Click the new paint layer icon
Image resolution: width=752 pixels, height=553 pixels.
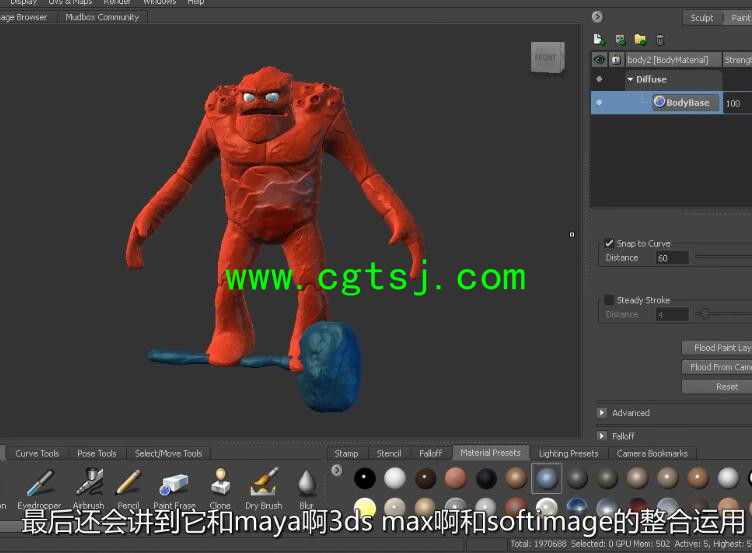[599, 39]
